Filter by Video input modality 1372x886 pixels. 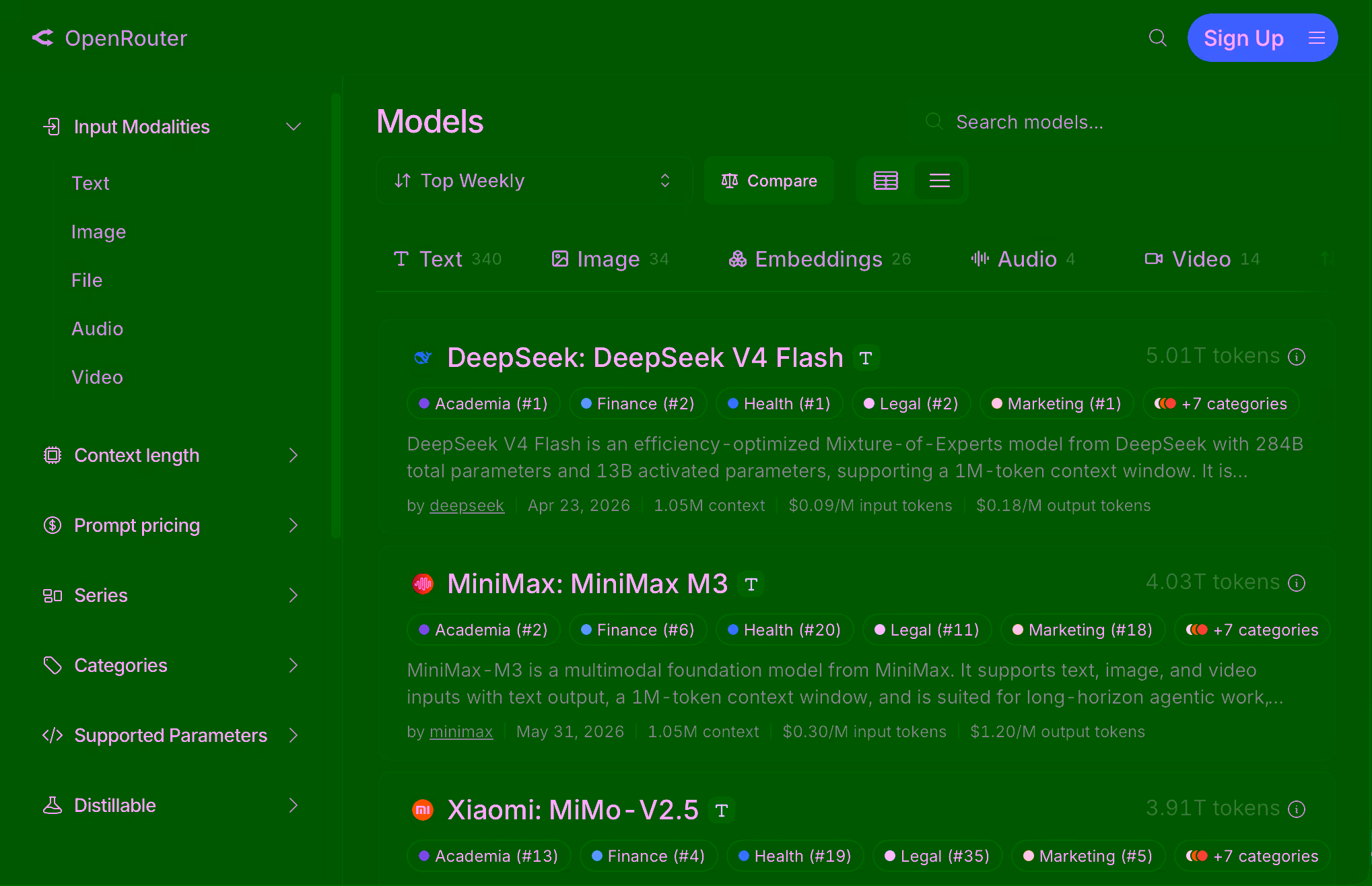(x=97, y=377)
